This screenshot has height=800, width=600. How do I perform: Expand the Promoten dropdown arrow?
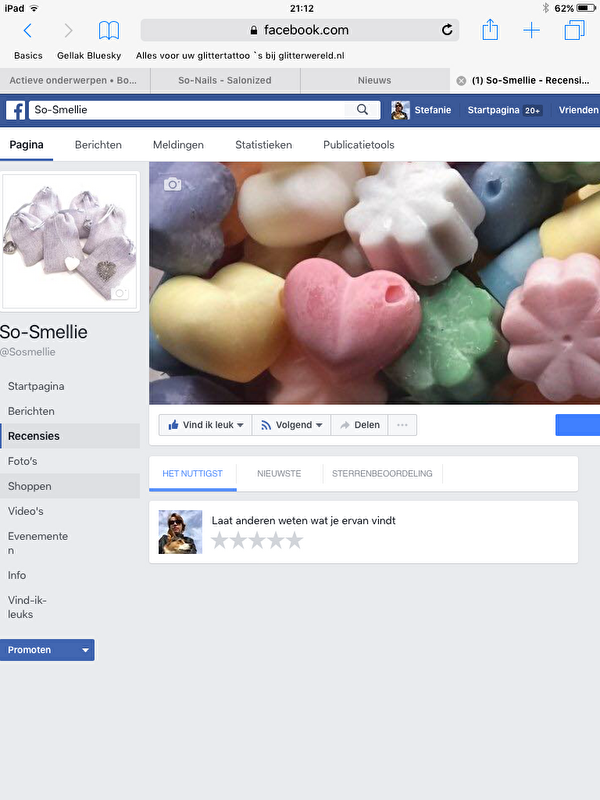click(x=85, y=650)
